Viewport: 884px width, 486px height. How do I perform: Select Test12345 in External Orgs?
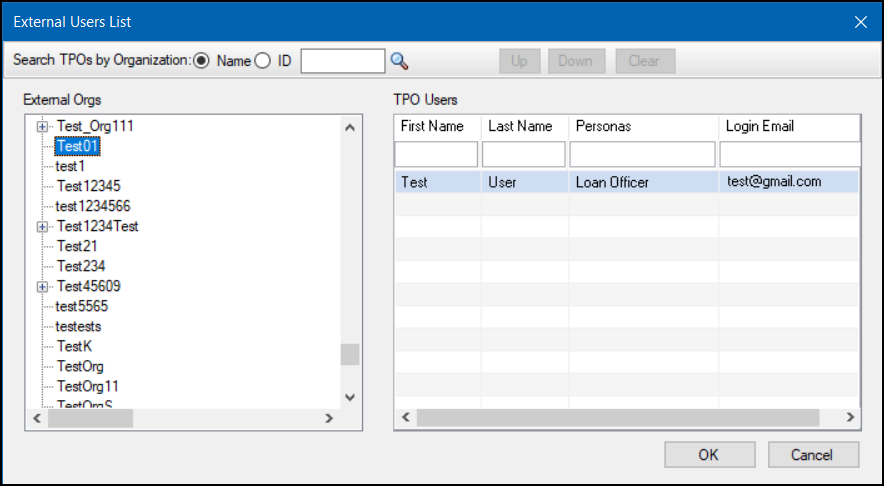pos(88,187)
